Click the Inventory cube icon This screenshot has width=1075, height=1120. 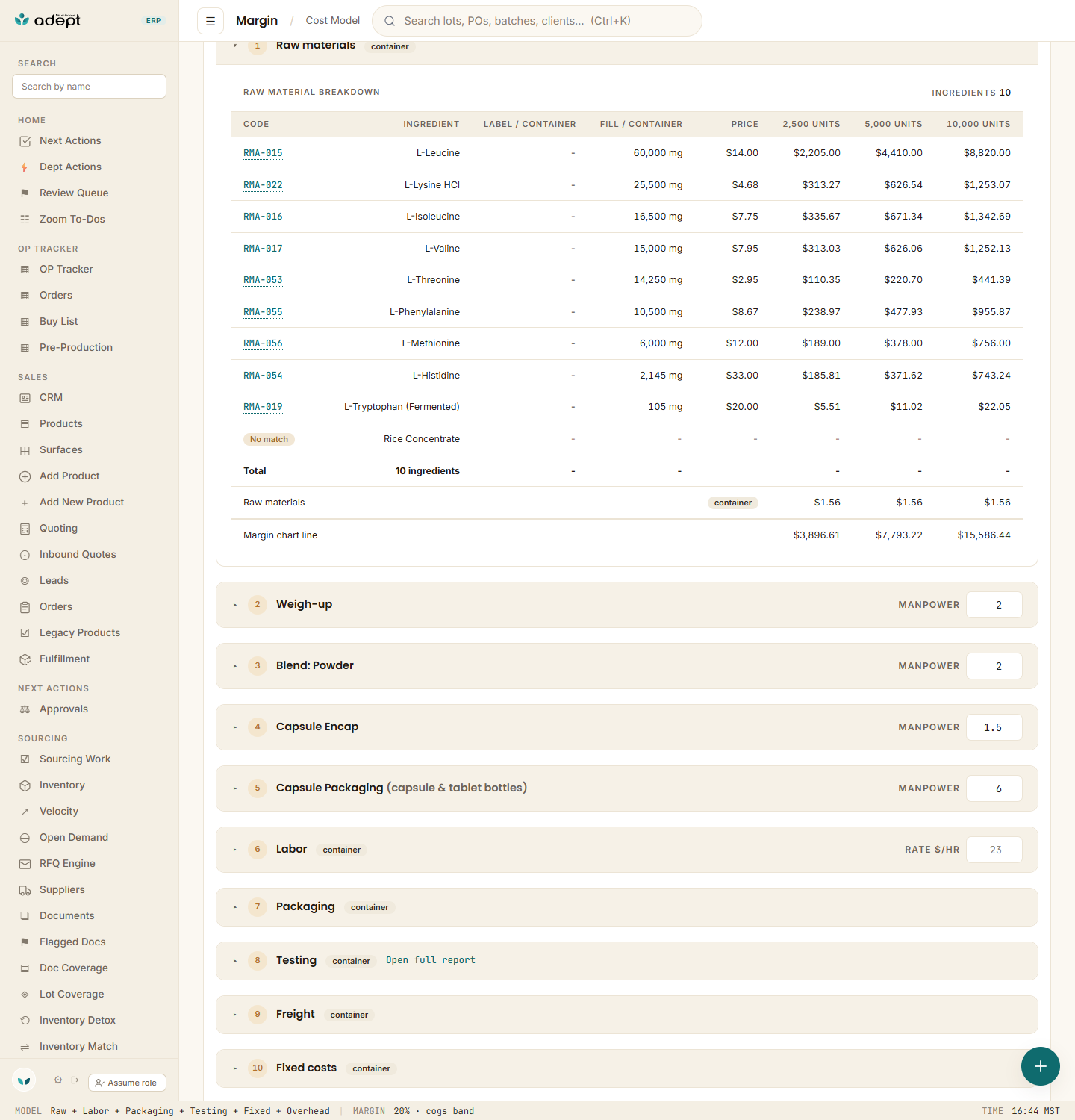coord(25,785)
